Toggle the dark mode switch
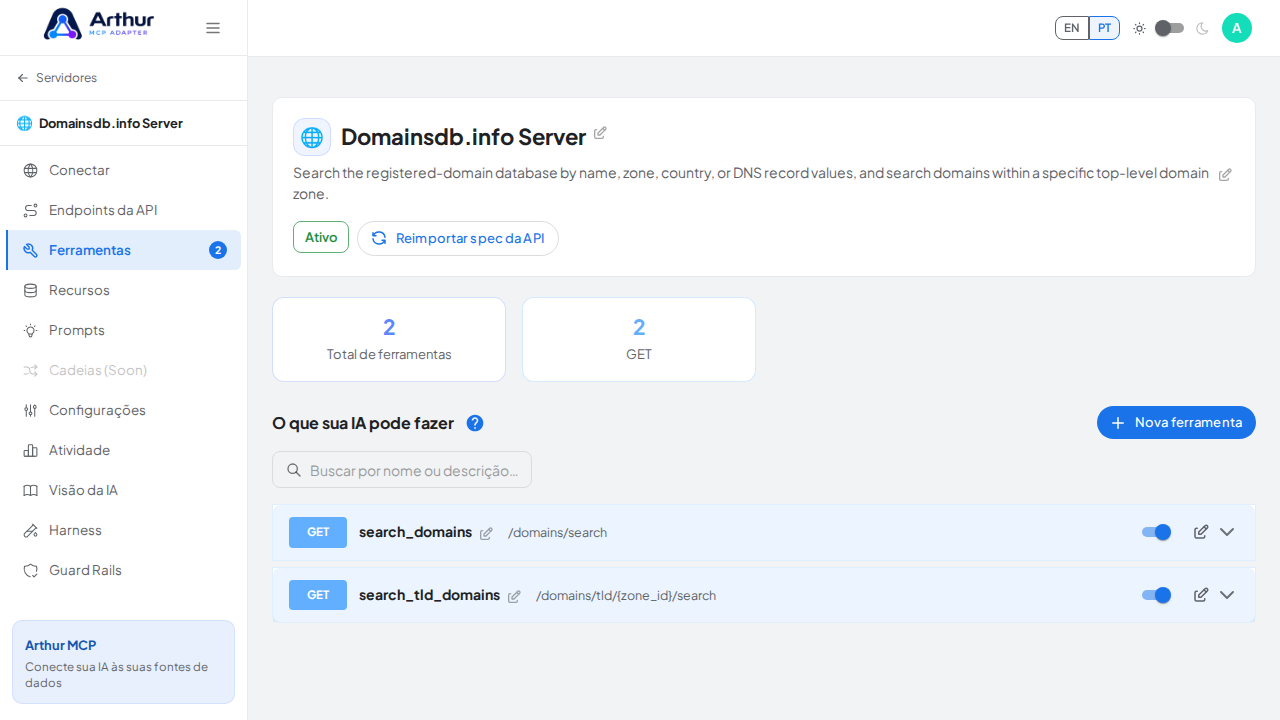 (1169, 28)
